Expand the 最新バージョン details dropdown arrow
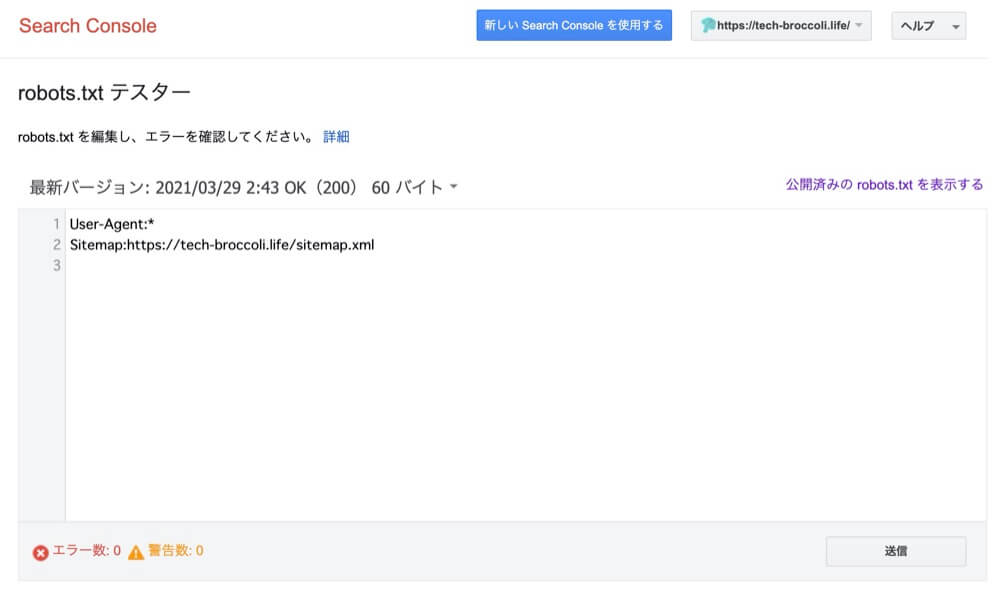 [x=455, y=186]
